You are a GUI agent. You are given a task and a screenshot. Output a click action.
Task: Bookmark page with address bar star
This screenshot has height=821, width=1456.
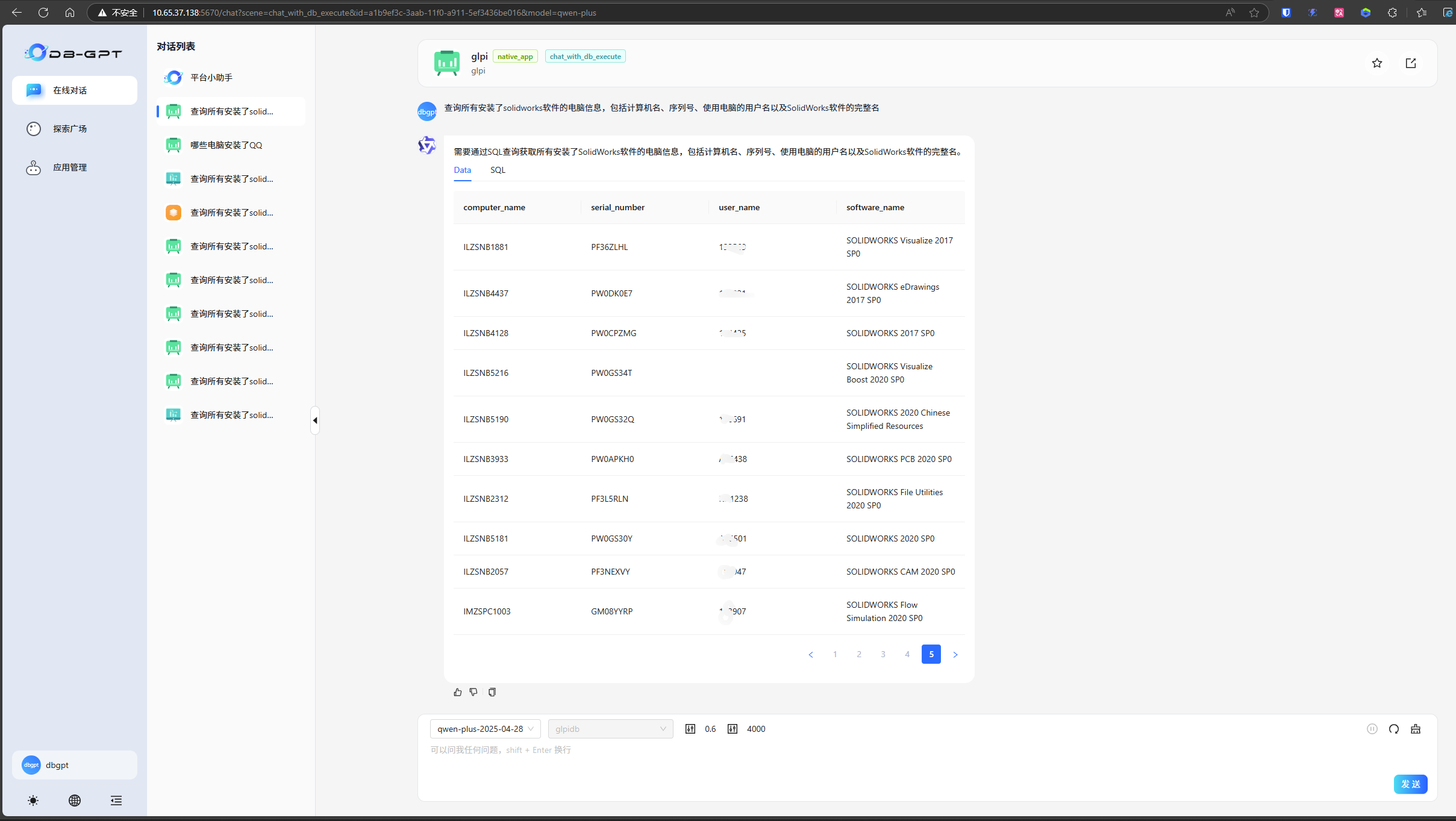coord(1254,12)
